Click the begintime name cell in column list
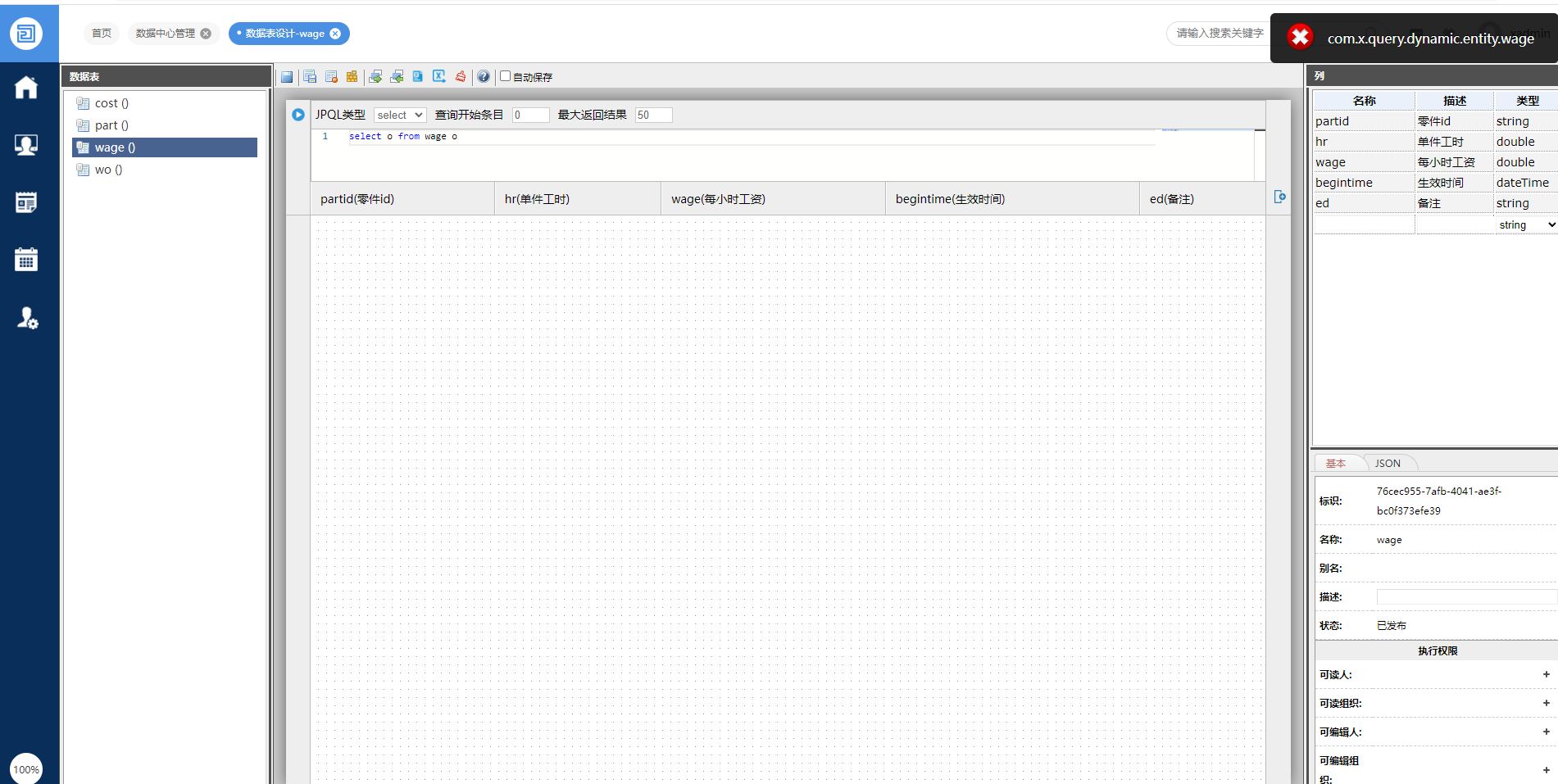This screenshot has height=784, width=1558. click(x=1364, y=183)
